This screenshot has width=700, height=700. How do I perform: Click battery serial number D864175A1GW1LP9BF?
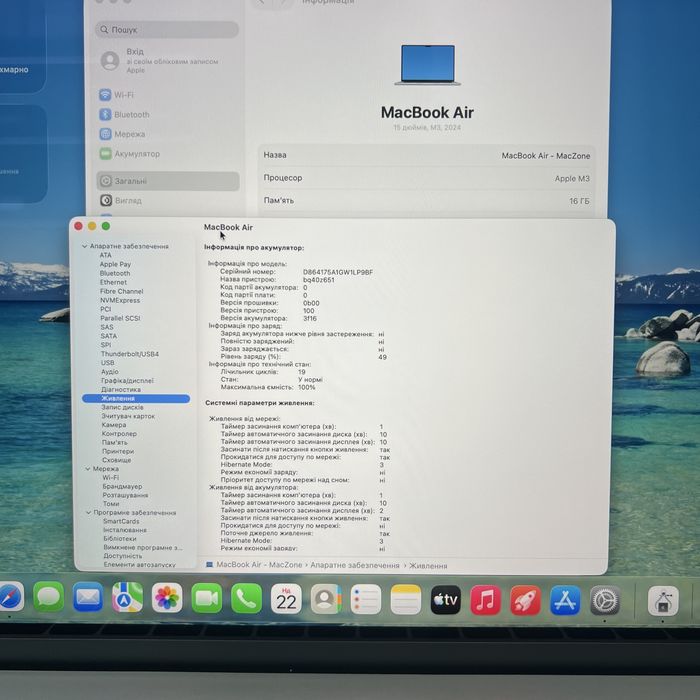click(338, 272)
